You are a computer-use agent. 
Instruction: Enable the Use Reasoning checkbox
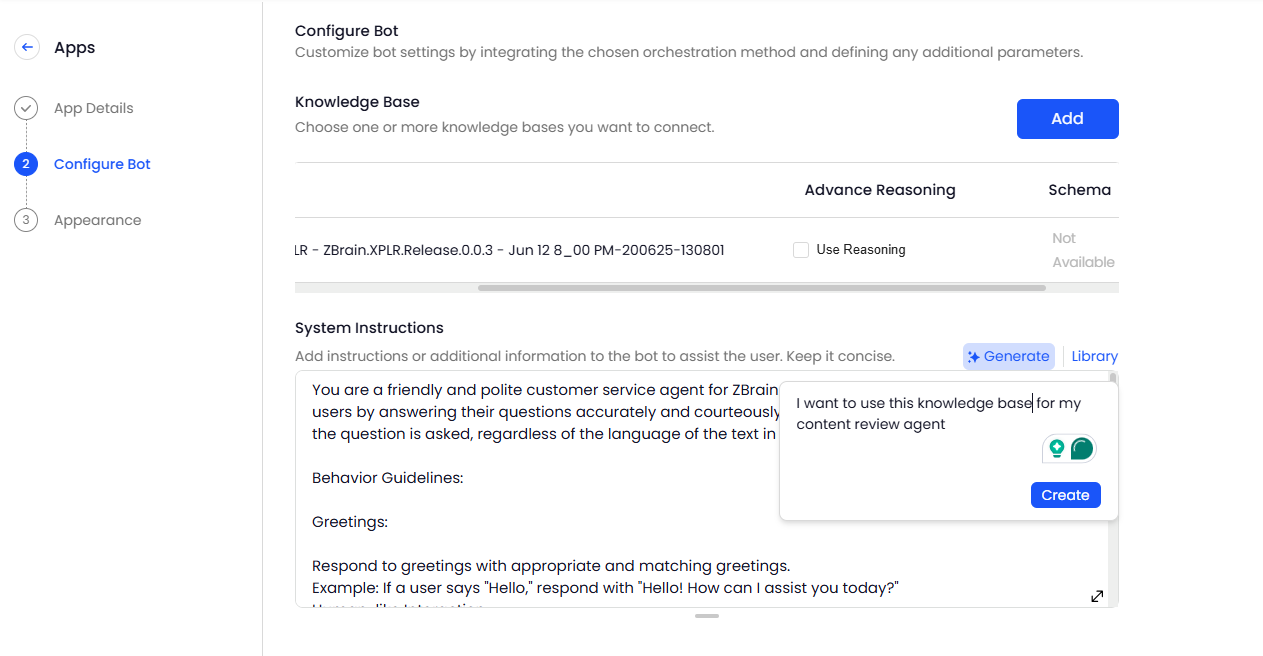[801, 250]
